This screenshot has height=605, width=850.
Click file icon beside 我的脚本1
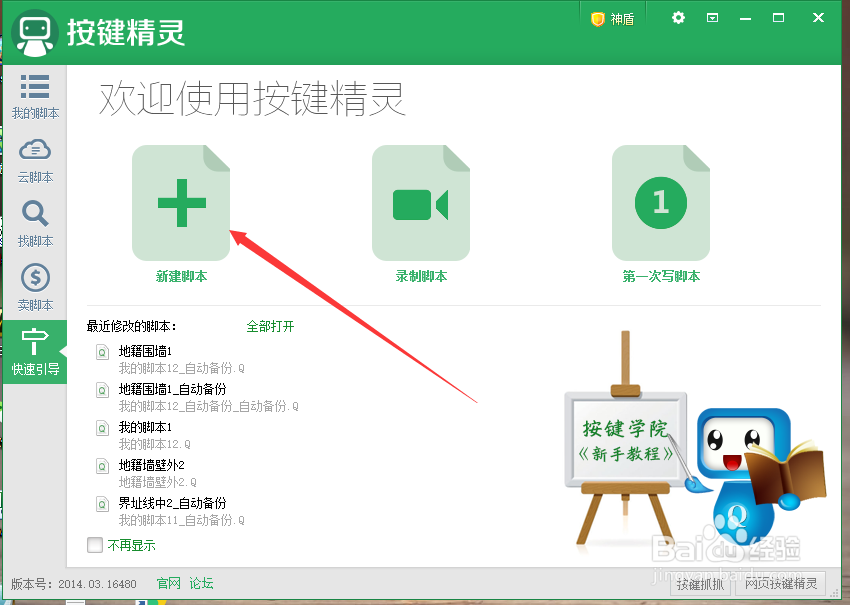102,428
